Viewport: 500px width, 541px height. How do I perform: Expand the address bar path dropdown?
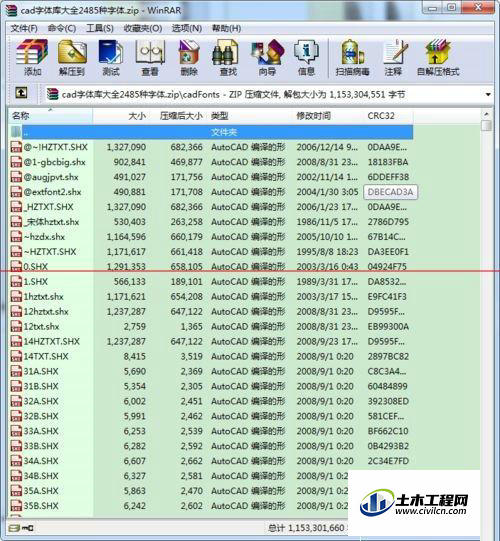[488, 95]
